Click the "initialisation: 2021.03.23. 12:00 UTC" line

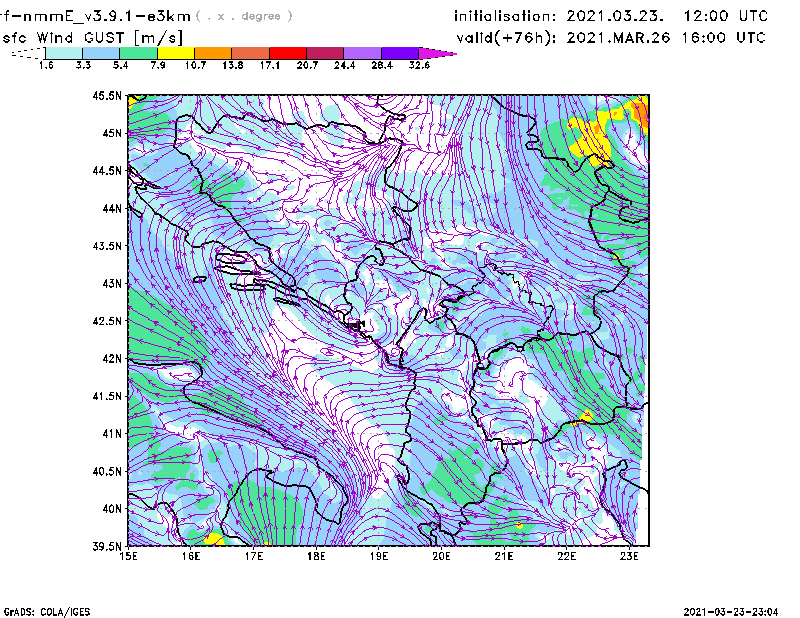click(x=611, y=16)
